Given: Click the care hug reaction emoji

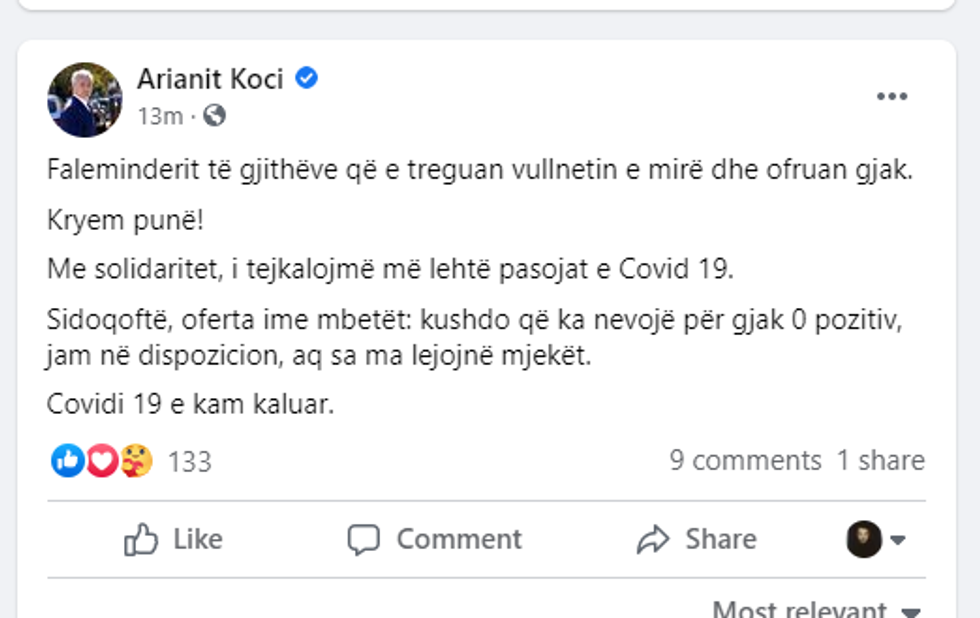Looking at the screenshot, I should tap(135, 460).
